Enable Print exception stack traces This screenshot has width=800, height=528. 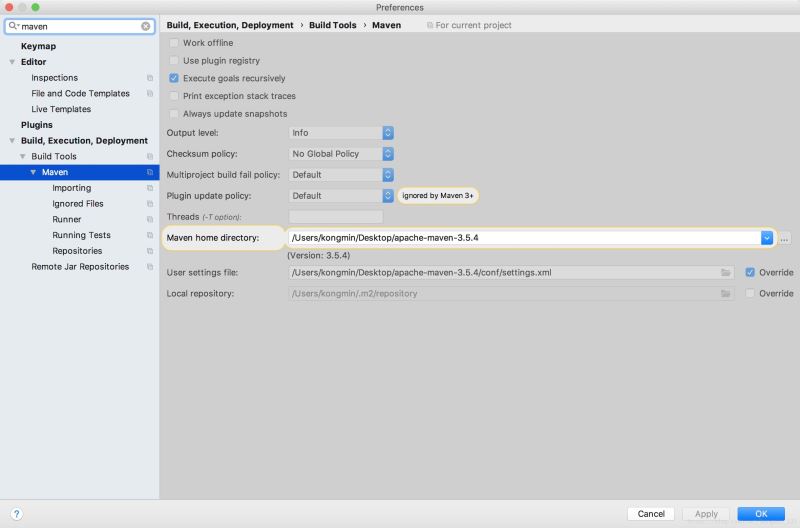pos(174,96)
